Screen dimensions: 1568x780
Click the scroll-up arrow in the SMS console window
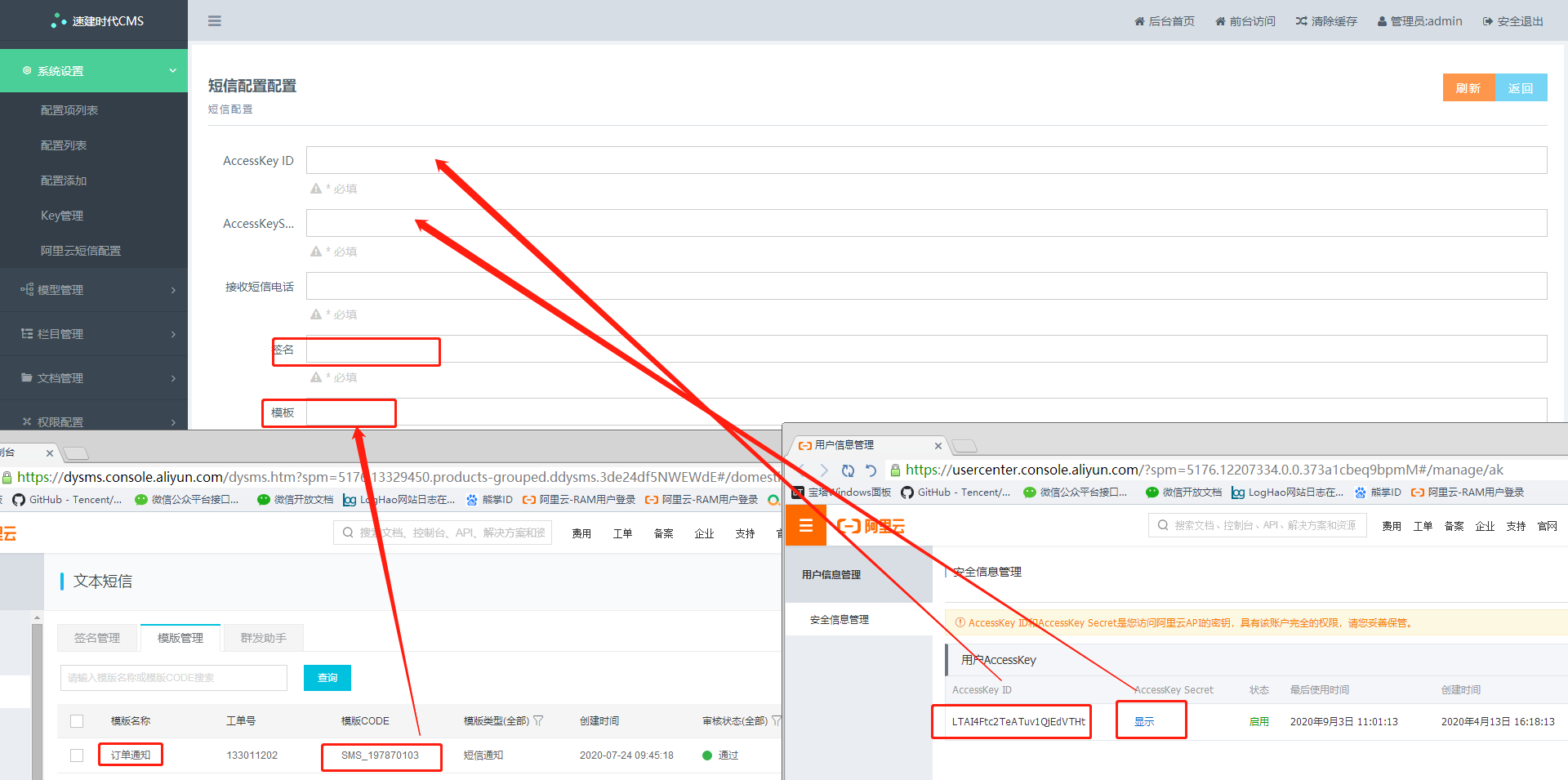tap(37, 618)
